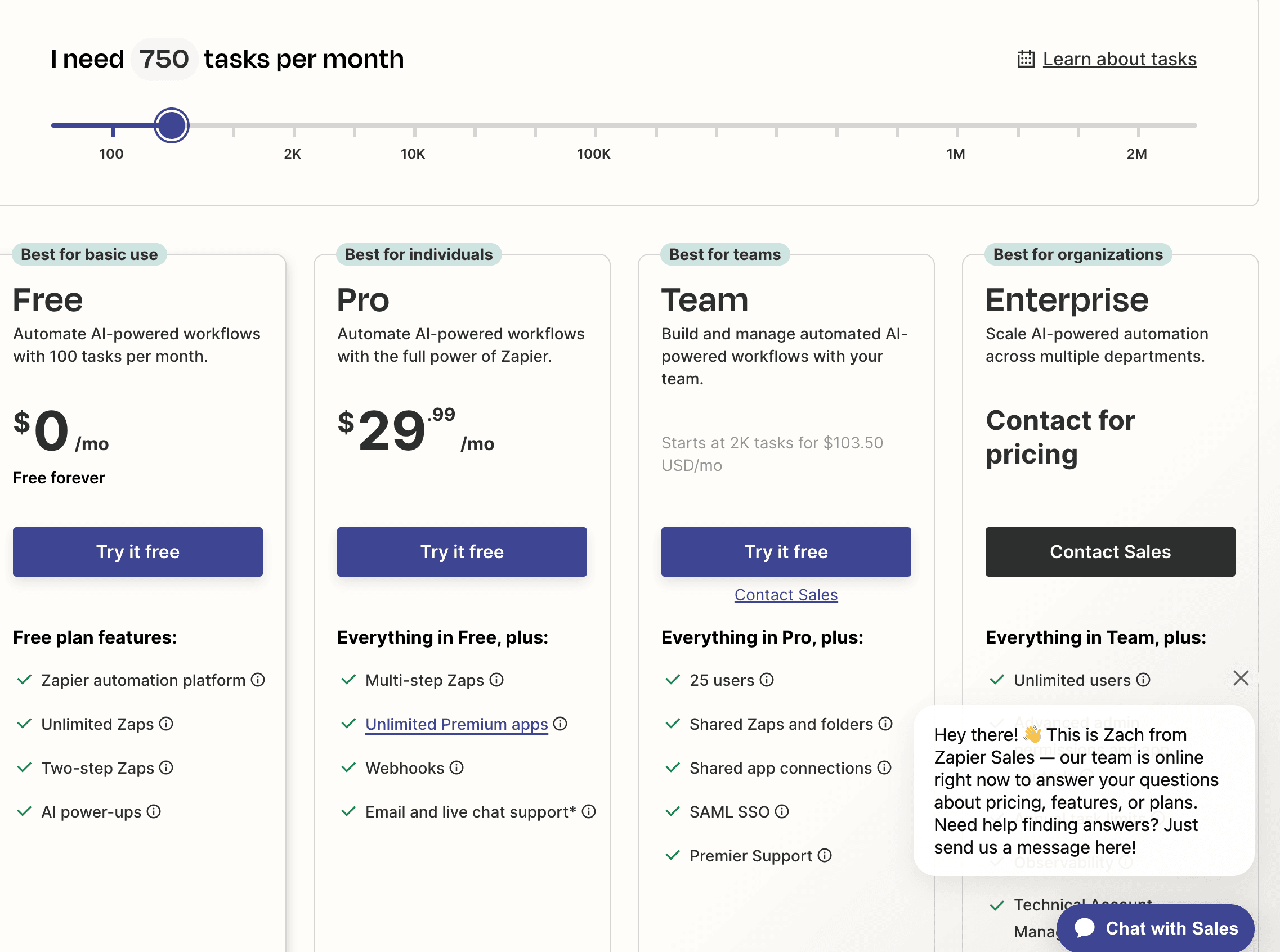Show info icon for Unlimited Premium apps
Screen dimensions: 1280x952
coord(560,724)
